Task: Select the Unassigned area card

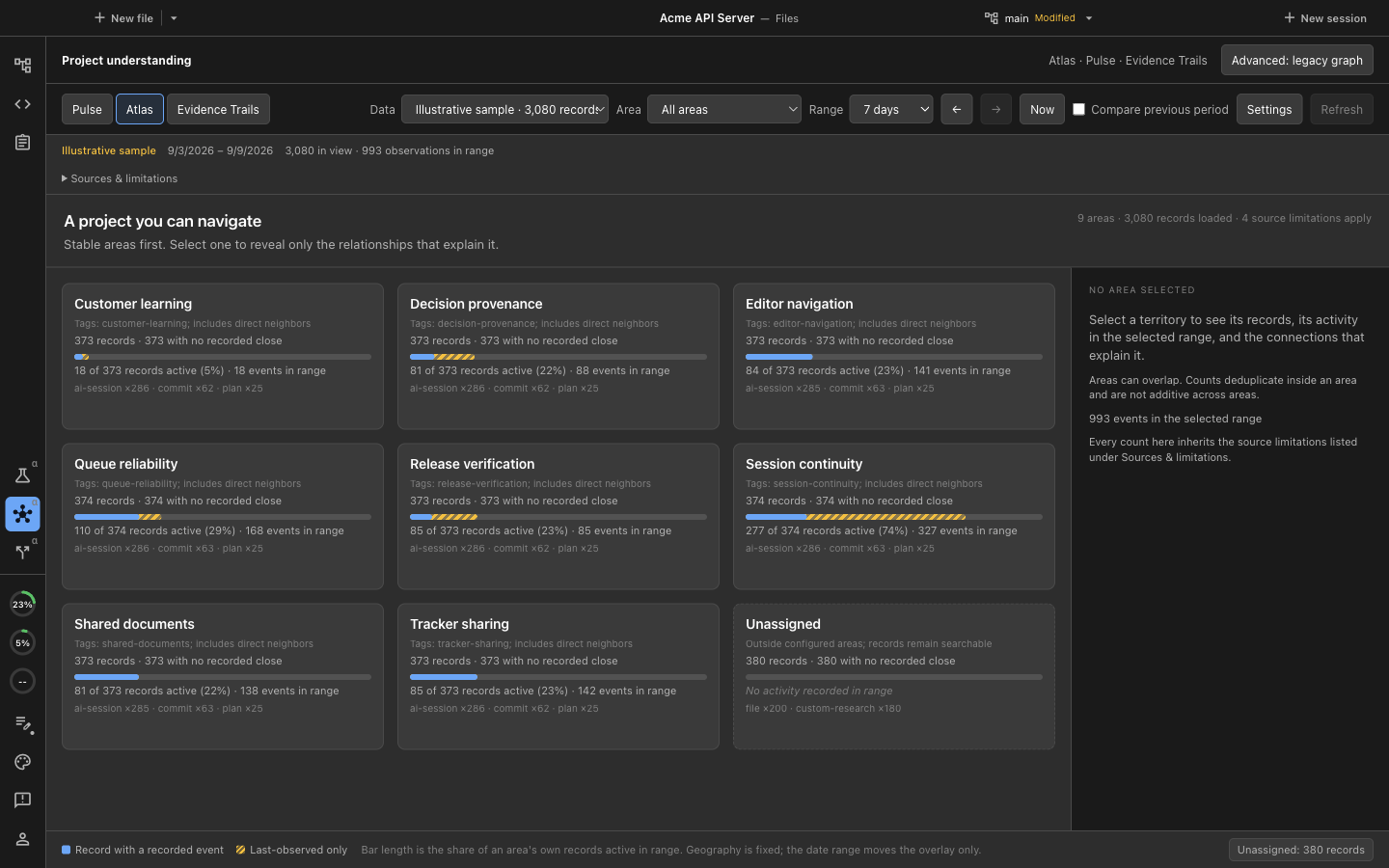Action: point(894,676)
